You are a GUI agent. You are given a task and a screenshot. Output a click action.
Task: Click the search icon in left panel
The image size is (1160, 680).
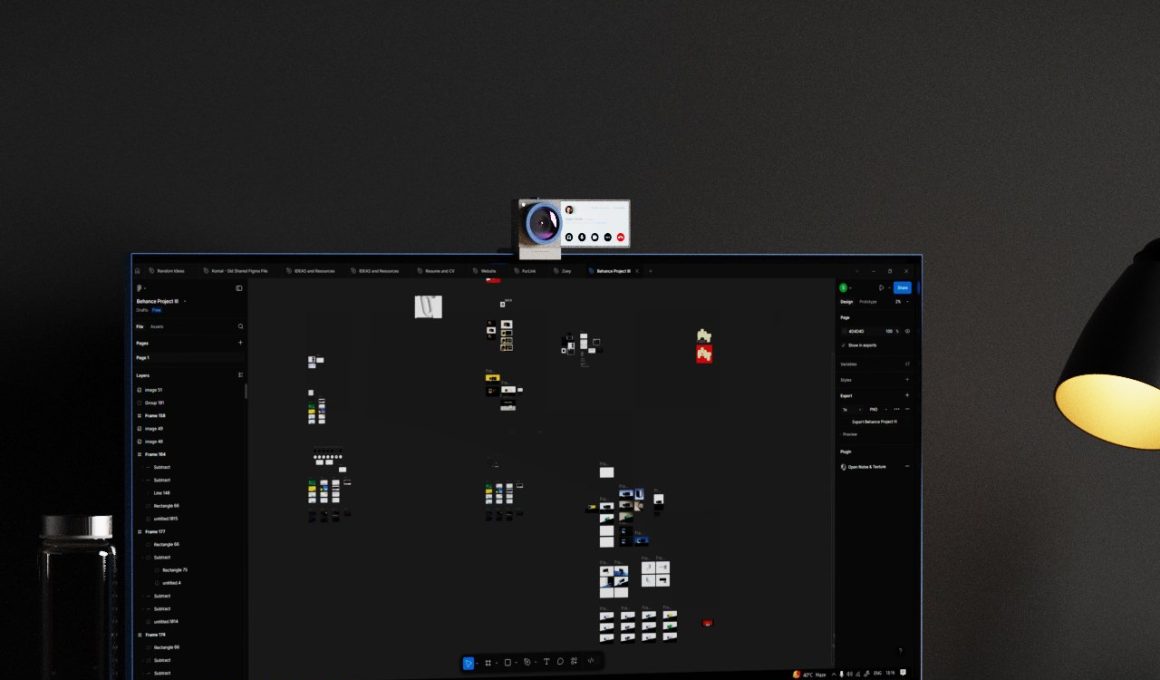[x=240, y=326]
